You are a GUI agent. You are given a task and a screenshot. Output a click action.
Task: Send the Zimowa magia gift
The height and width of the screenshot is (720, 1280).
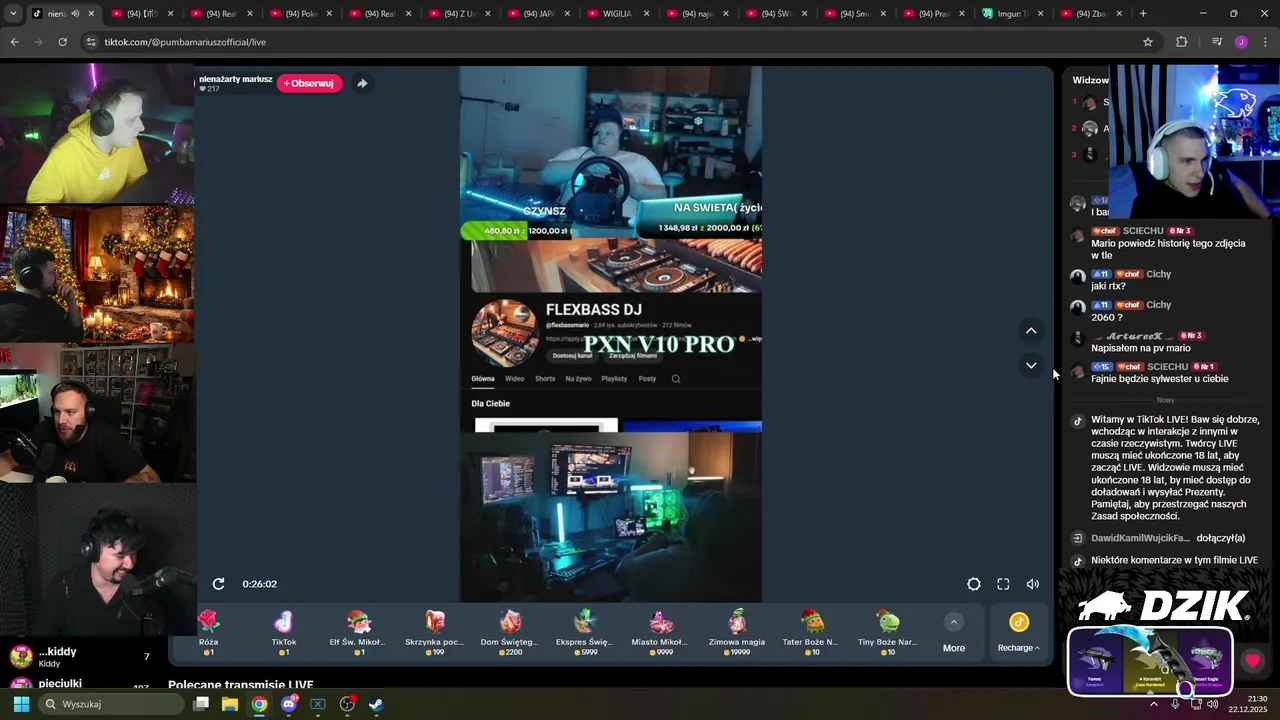coord(737,632)
